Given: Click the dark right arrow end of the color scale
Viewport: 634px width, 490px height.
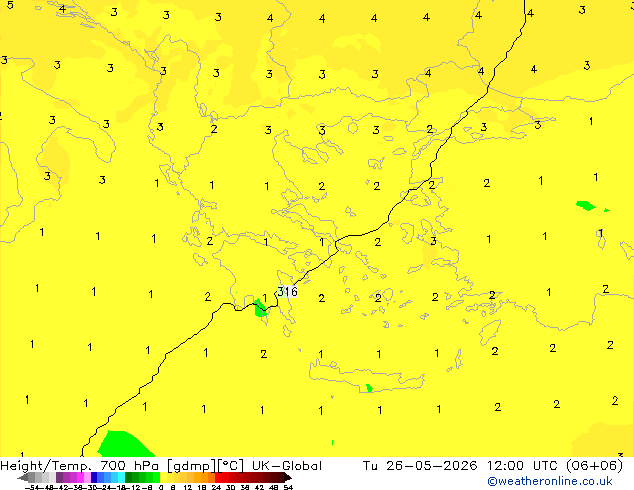Looking at the screenshot, I should tap(288, 478).
